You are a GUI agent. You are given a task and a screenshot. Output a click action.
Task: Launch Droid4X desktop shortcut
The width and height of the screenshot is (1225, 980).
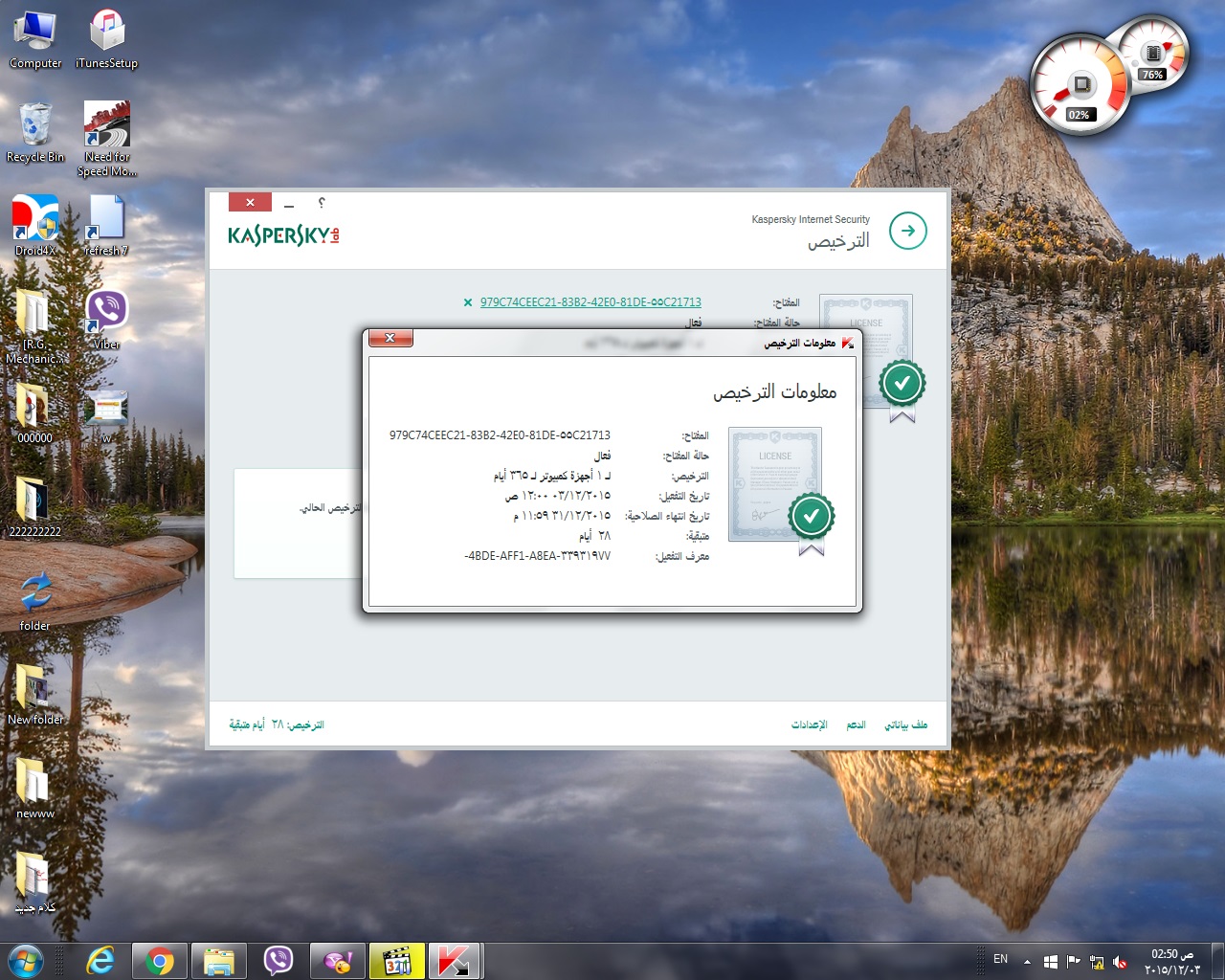[35, 226]
